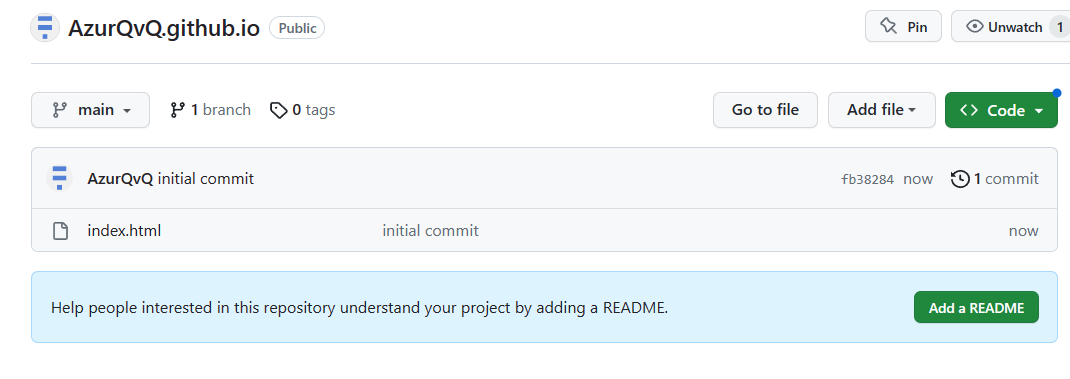This screenshot has height=379, width=1070.
Task: Open the fb38284 commit hash link
Action: pyautogui.click(x=867, y=180)
